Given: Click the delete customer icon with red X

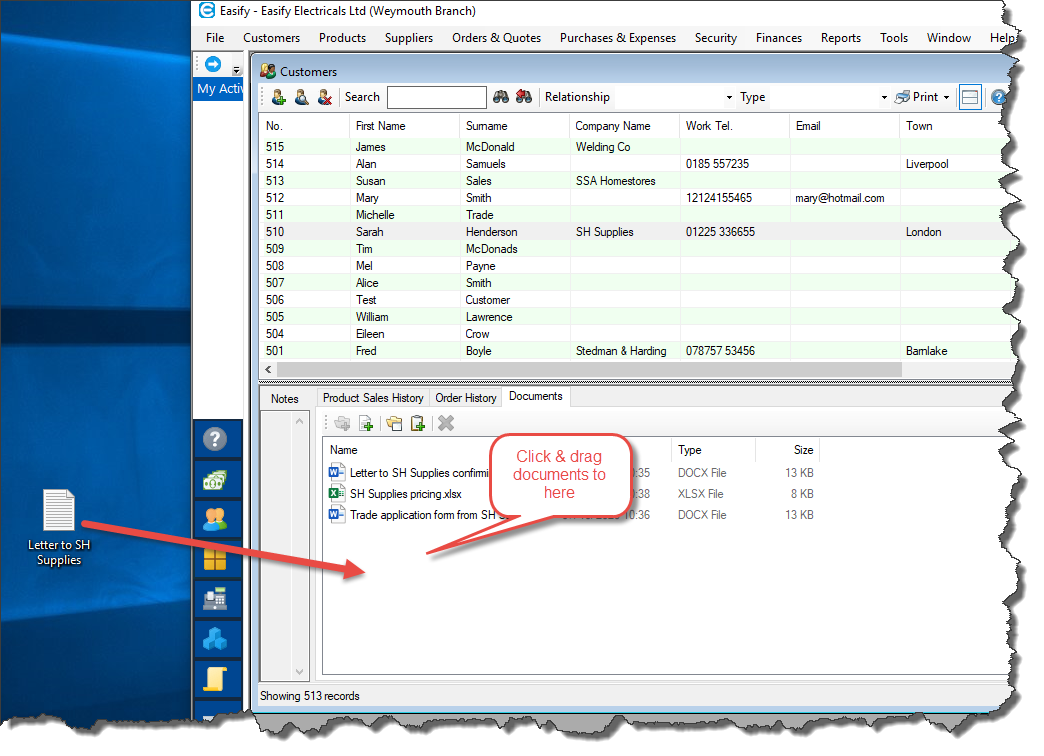Looking at the screenshot, I should click(x=324, y=97).
